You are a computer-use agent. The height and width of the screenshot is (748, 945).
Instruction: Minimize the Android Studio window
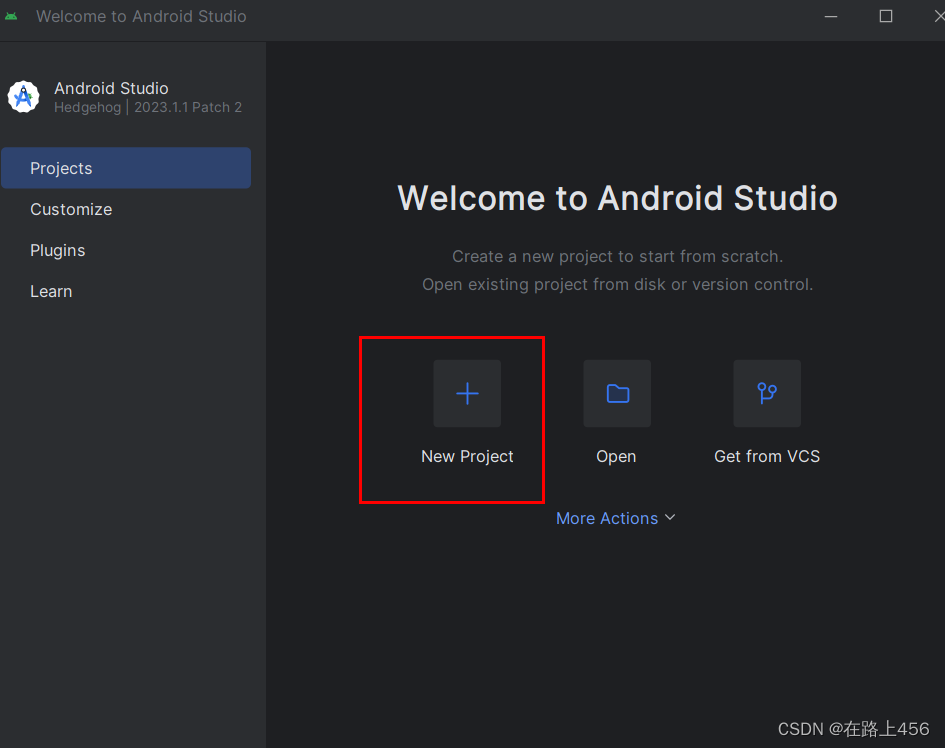pos(830,15)
